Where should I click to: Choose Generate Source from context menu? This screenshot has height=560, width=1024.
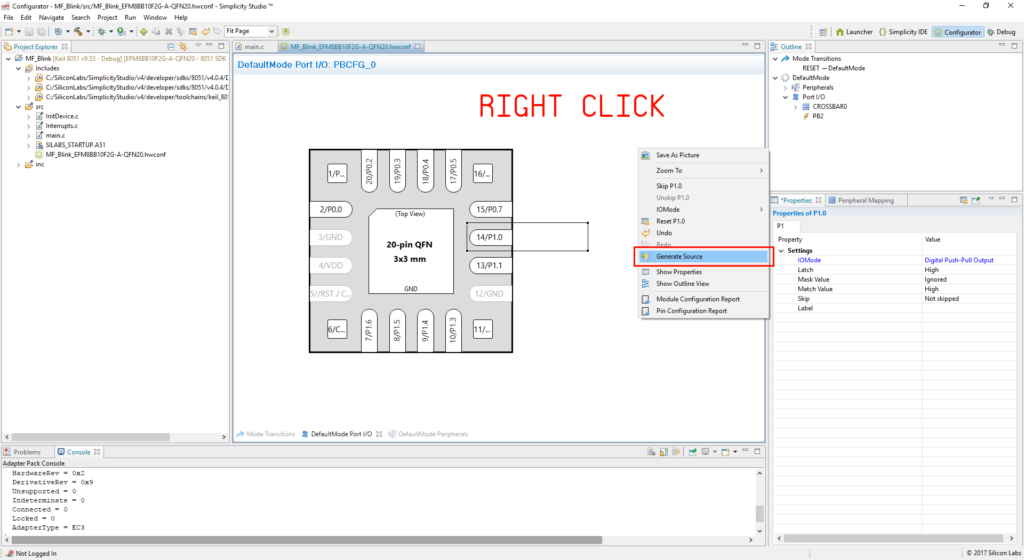pos(679,257)
